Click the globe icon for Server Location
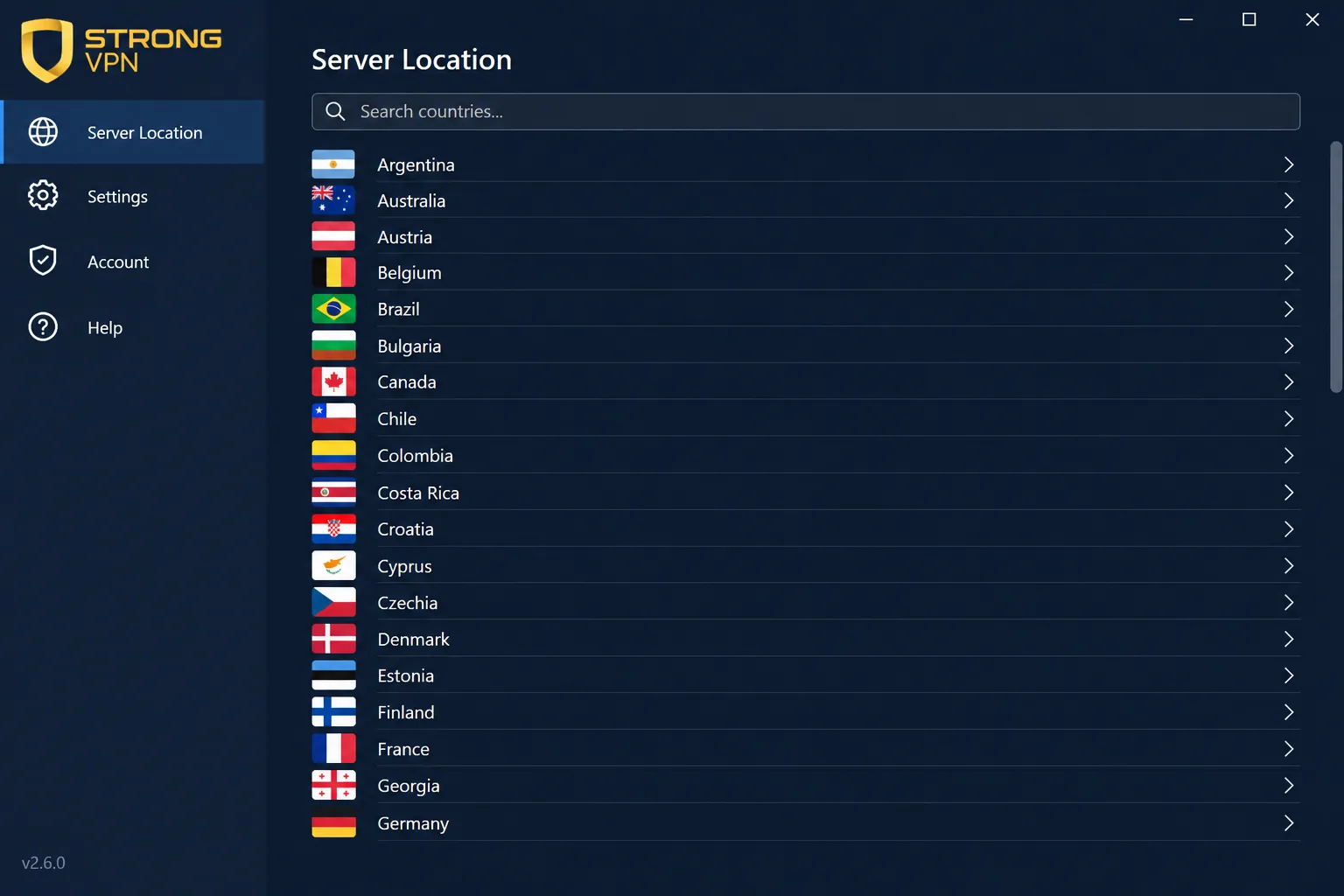The image size is (1344, 896). [x=43, y=132]
